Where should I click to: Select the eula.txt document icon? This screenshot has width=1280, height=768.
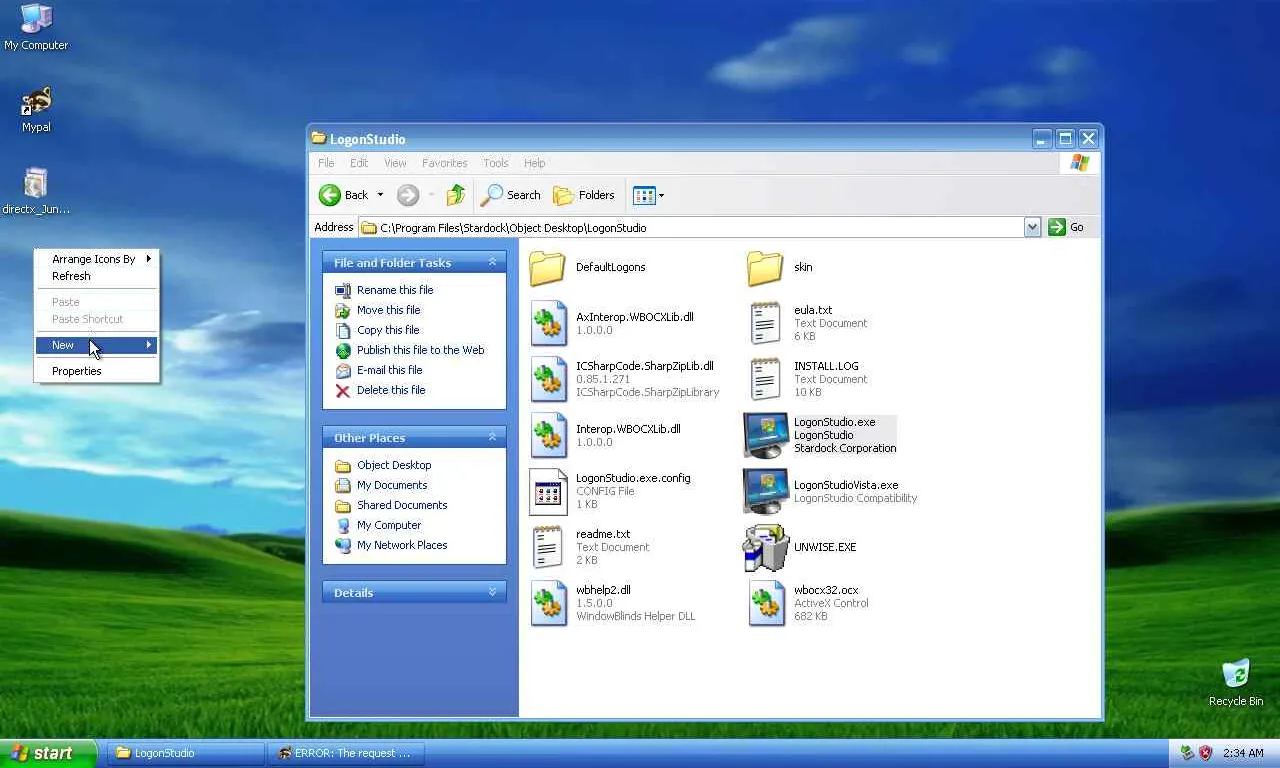[x=765, y=323]
